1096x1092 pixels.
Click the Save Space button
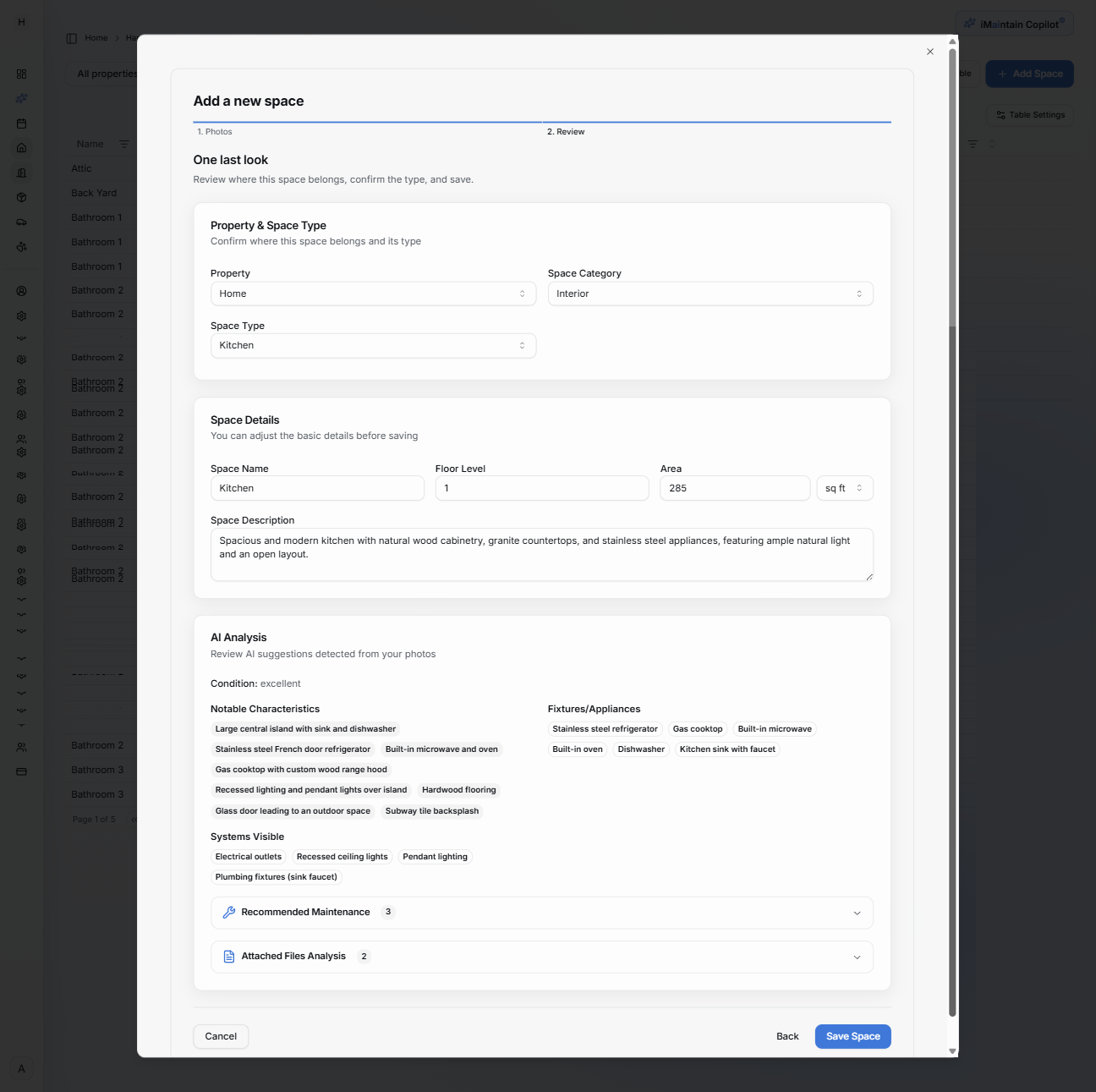click(852, 1036)
